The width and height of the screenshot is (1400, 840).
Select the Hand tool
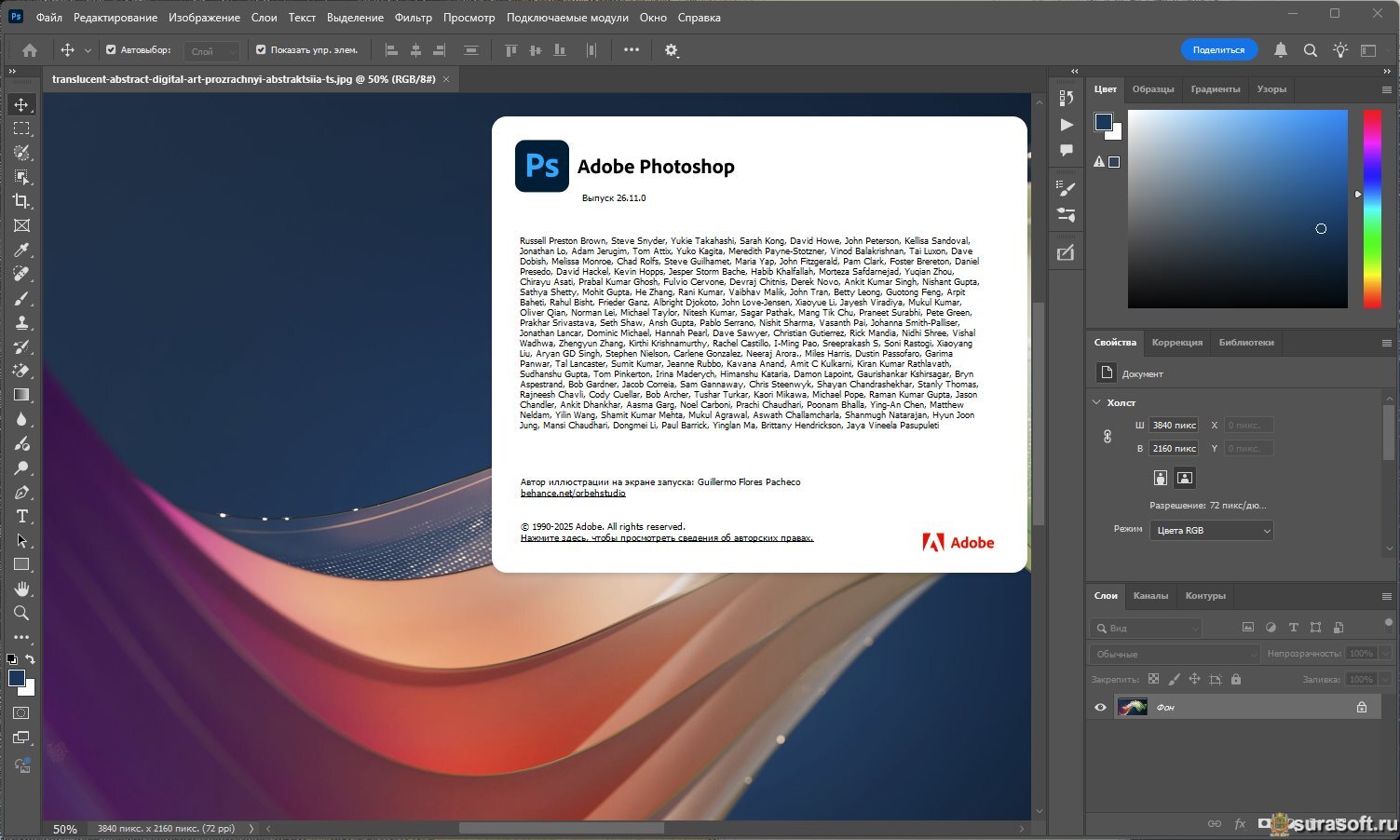pos(21,589)
